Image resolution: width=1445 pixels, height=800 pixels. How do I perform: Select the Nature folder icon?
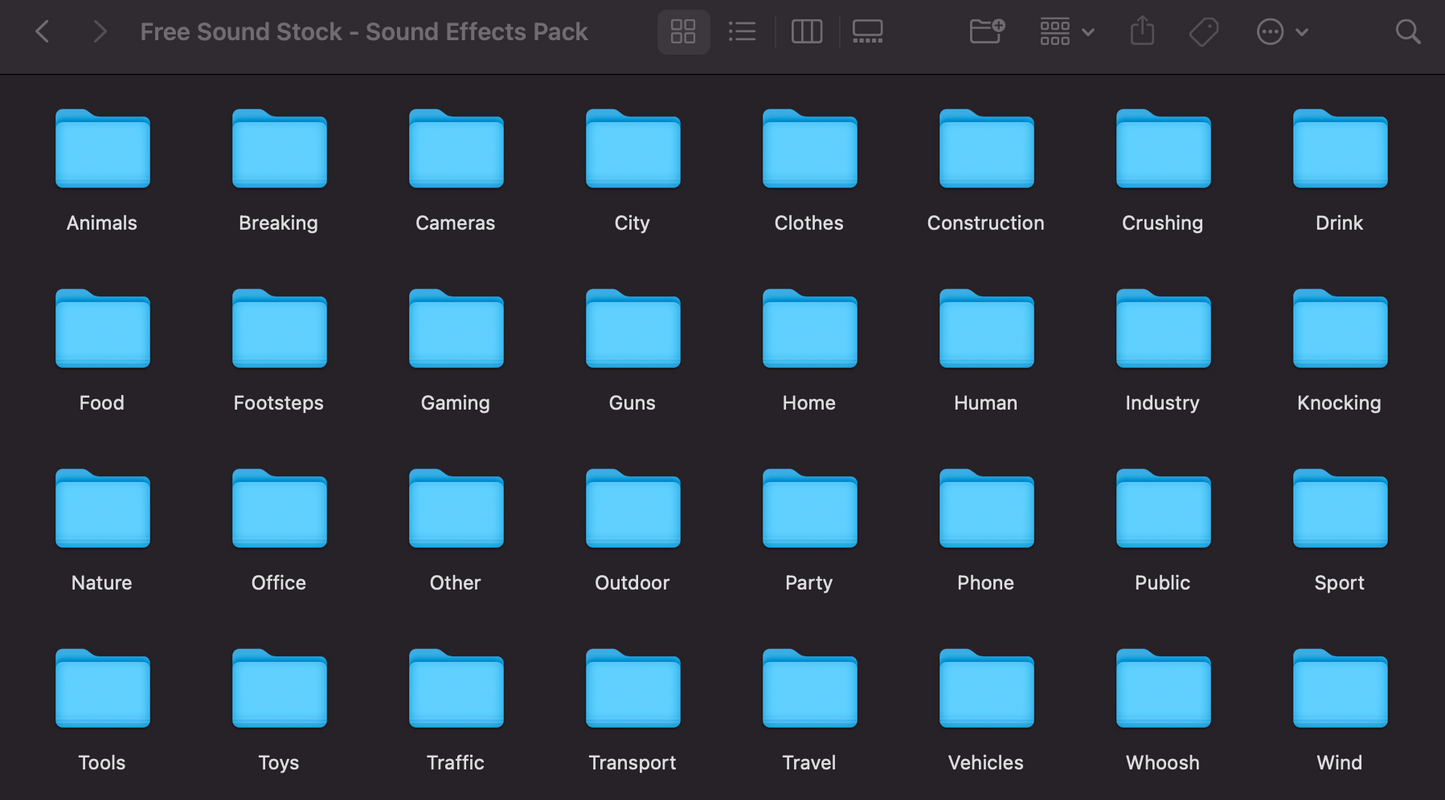(x=101, y=509)
